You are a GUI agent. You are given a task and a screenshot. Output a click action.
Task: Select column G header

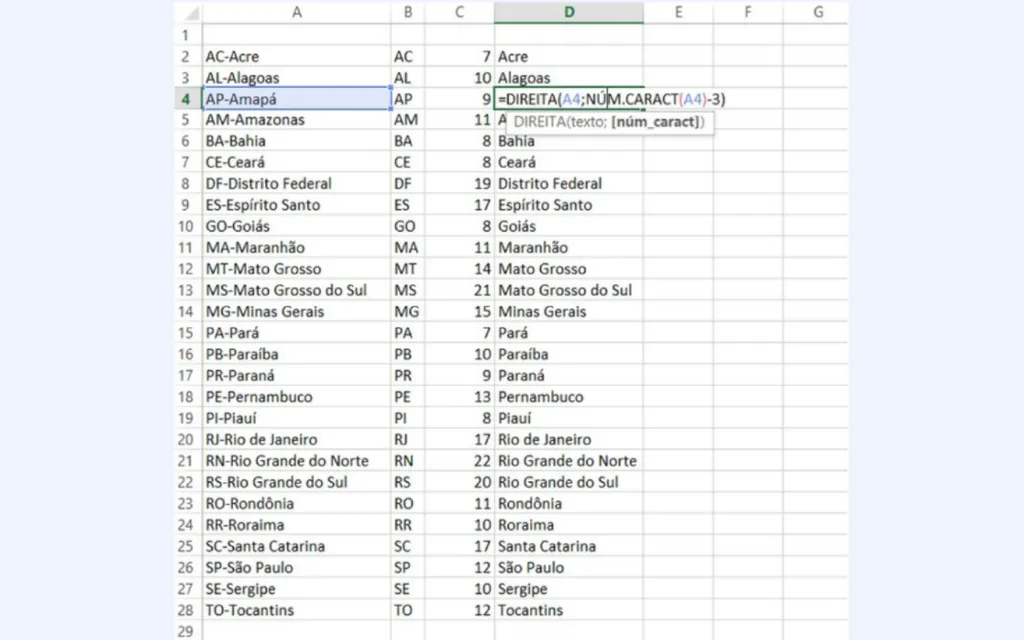pos(816,12)
